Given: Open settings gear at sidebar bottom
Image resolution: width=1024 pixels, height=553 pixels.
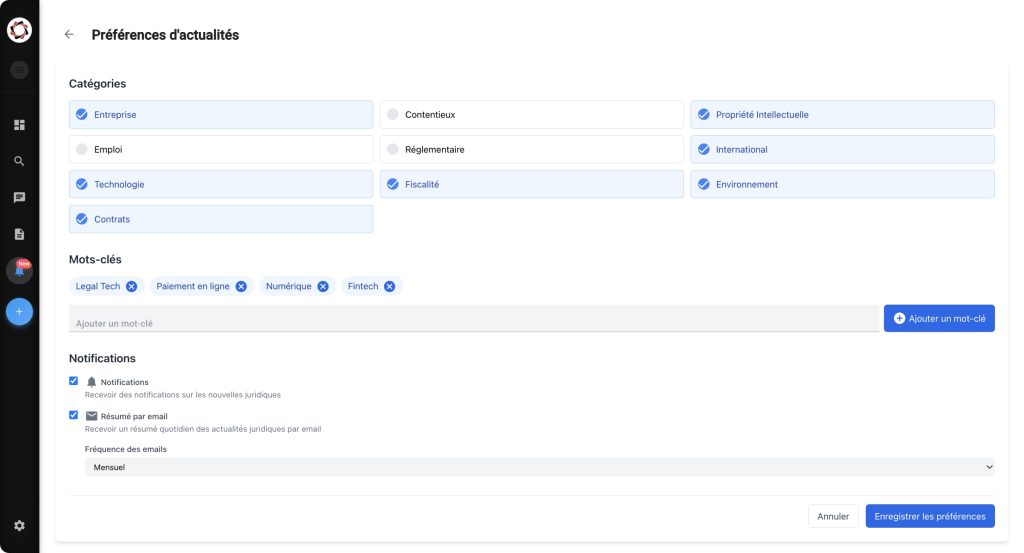Looking at the screenshot, I should 19,525.
